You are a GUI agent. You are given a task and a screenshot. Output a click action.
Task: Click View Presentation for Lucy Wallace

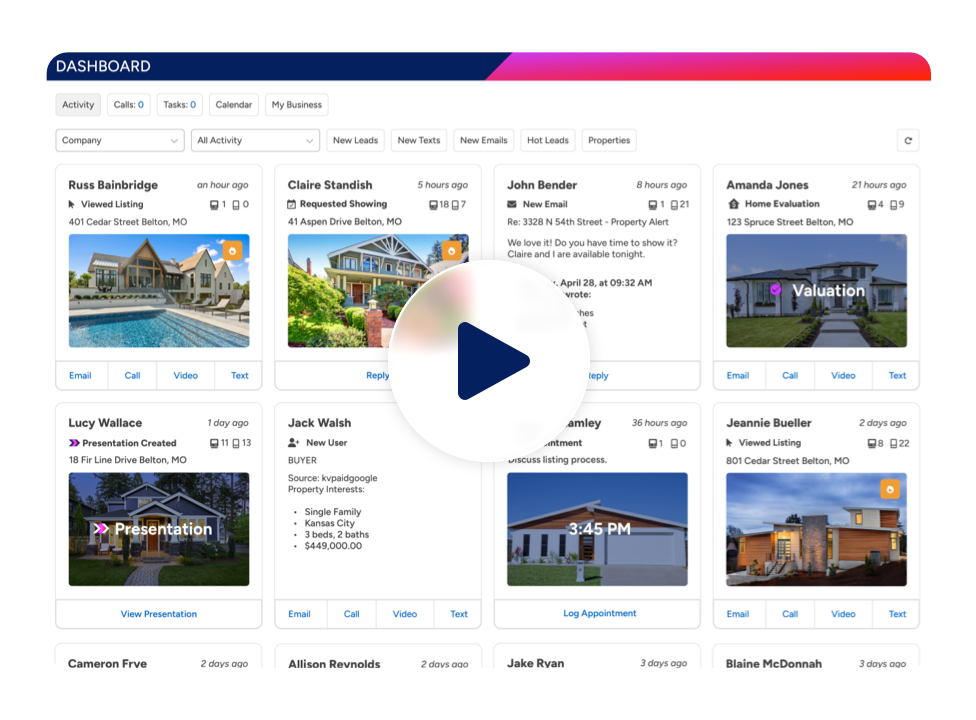click(158, 614)
